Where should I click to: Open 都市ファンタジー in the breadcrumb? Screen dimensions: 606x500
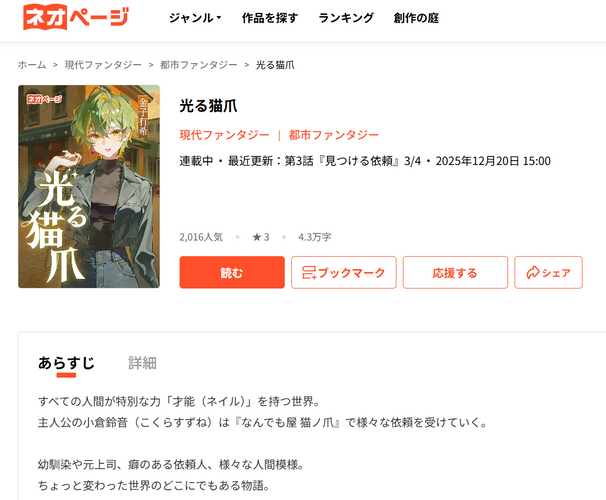[199, 65]
